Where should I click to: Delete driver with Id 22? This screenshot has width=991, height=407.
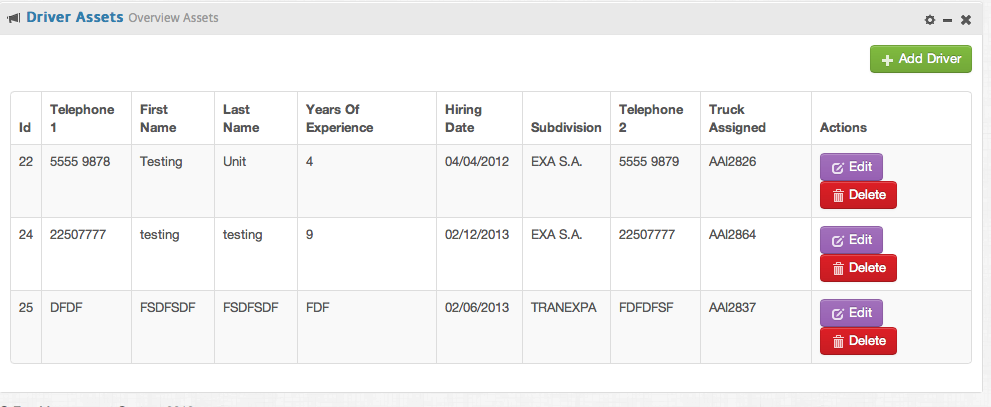858,195
